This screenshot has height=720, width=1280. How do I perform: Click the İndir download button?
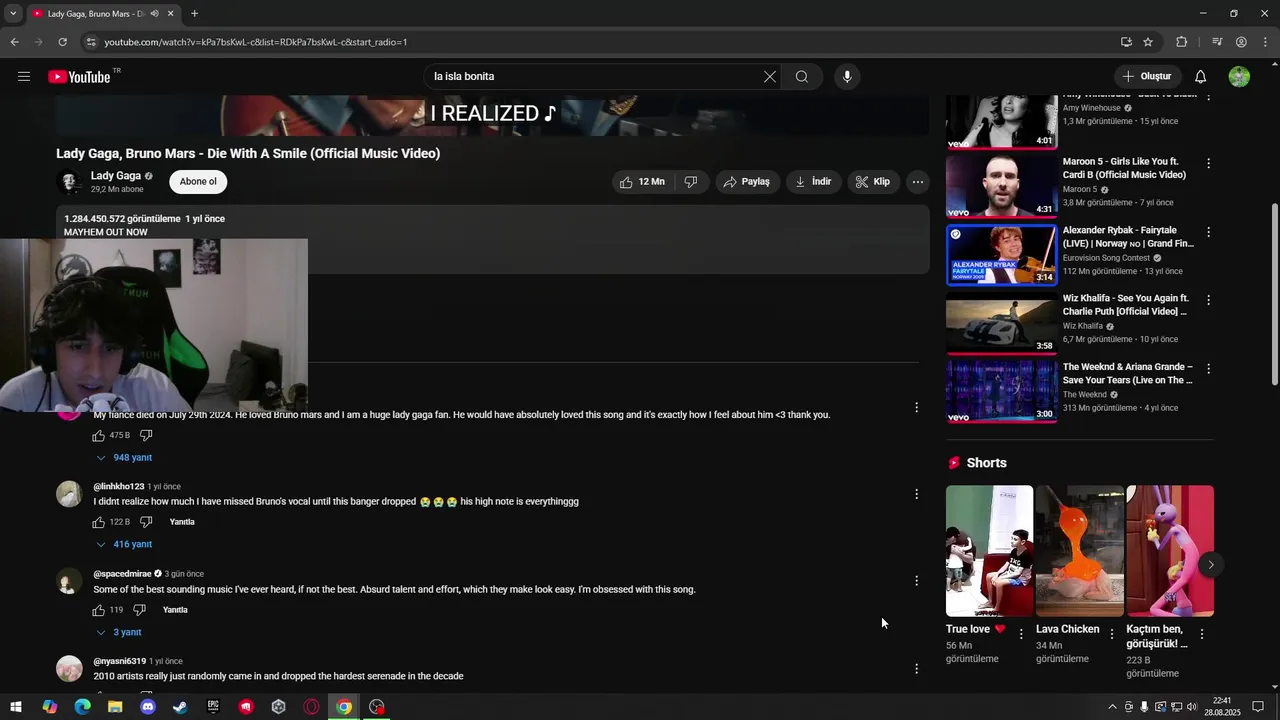click(x=814, y=182)
